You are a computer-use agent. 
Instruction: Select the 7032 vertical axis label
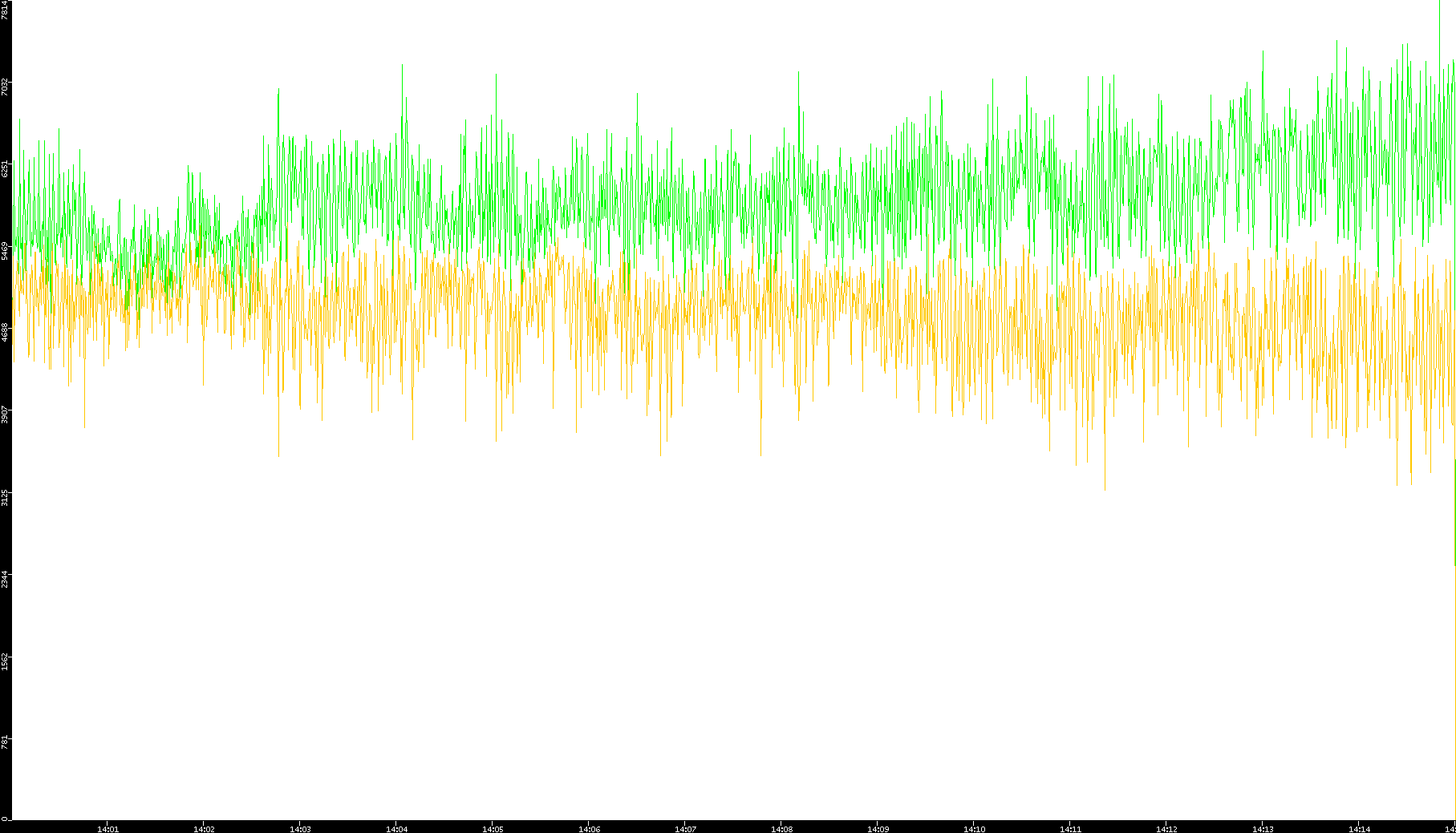(x=6, y=87)
